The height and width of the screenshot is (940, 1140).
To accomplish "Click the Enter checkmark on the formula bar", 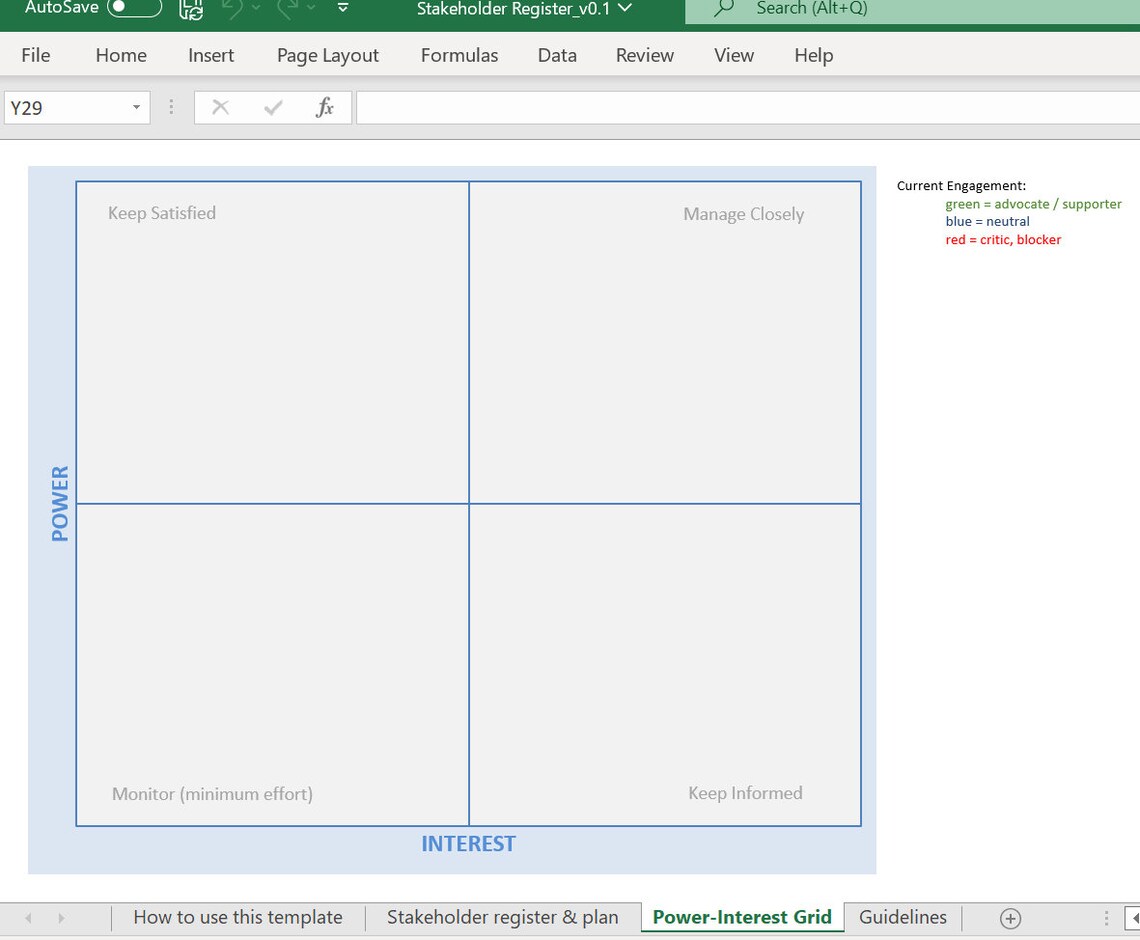I will click(272, 107).
